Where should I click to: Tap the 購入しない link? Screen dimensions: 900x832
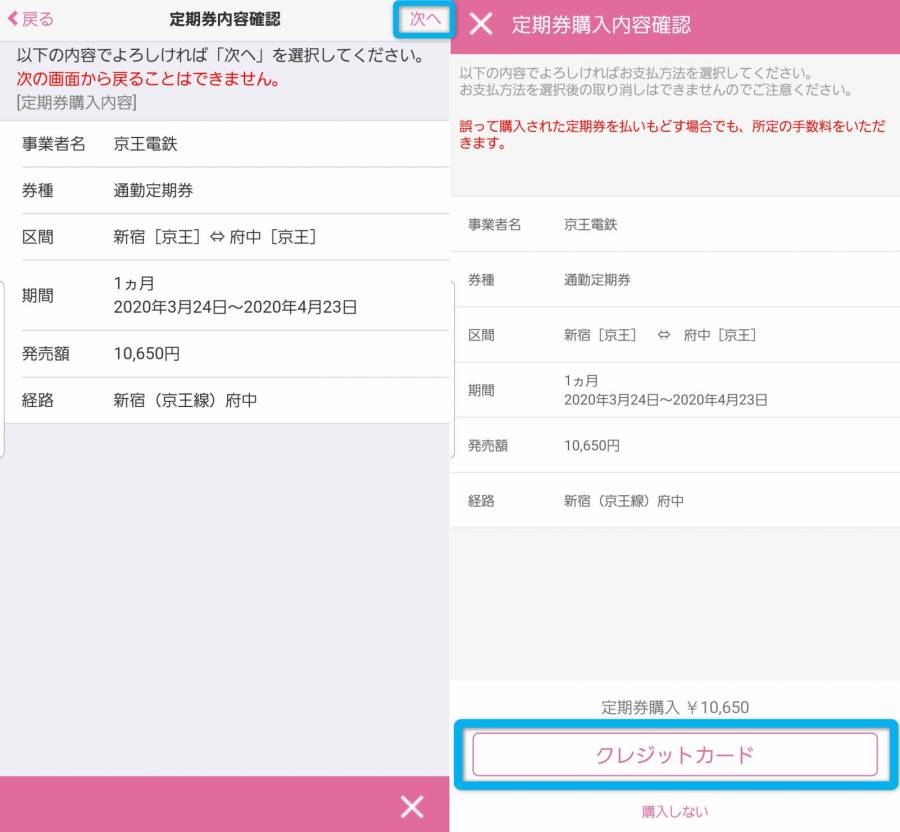[x=675, y=811]
